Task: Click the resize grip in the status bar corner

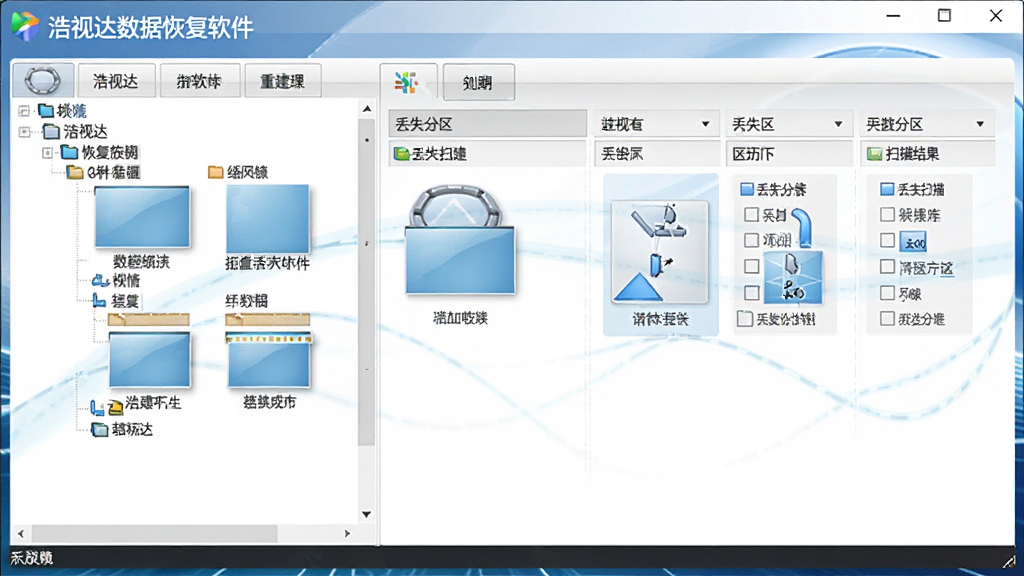Action: (x=1010, y=560)
